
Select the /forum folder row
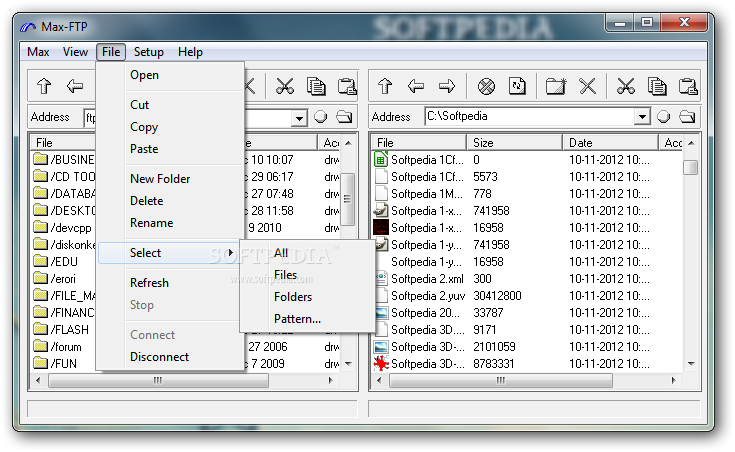pyautogui.click(x=65, y=347)
